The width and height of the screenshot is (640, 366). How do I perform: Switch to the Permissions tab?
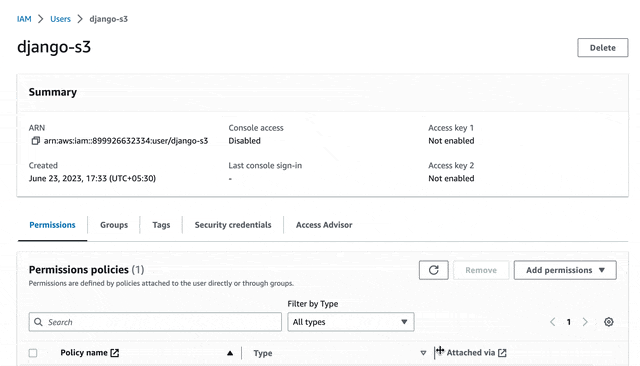click(x=52, y=225)
